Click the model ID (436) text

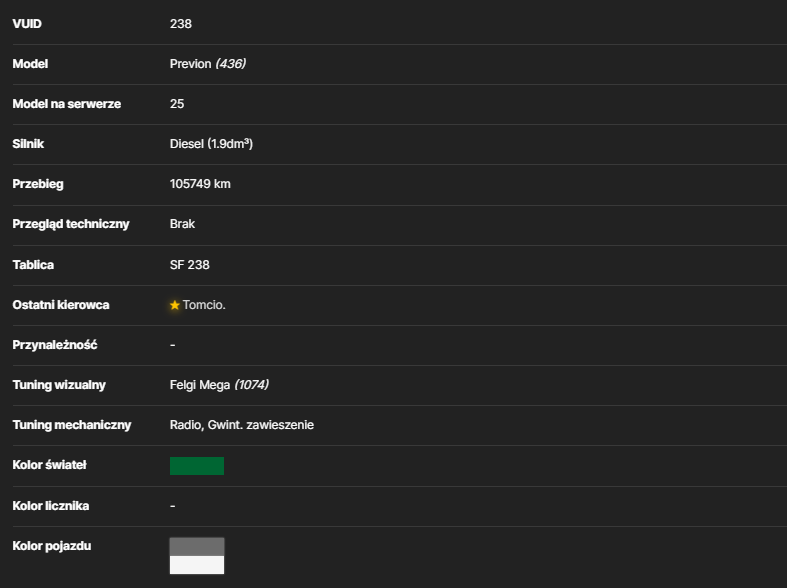click(230, 64)
